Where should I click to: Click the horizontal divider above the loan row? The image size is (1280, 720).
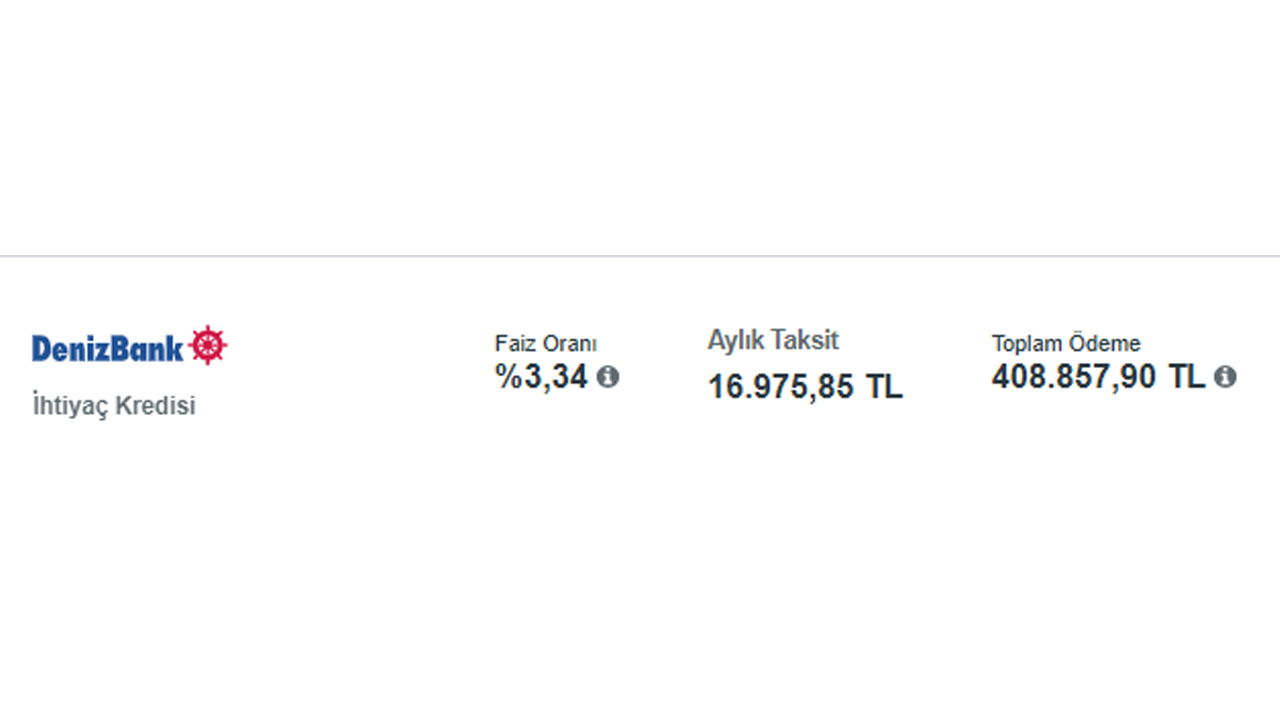tap(640, 256)
